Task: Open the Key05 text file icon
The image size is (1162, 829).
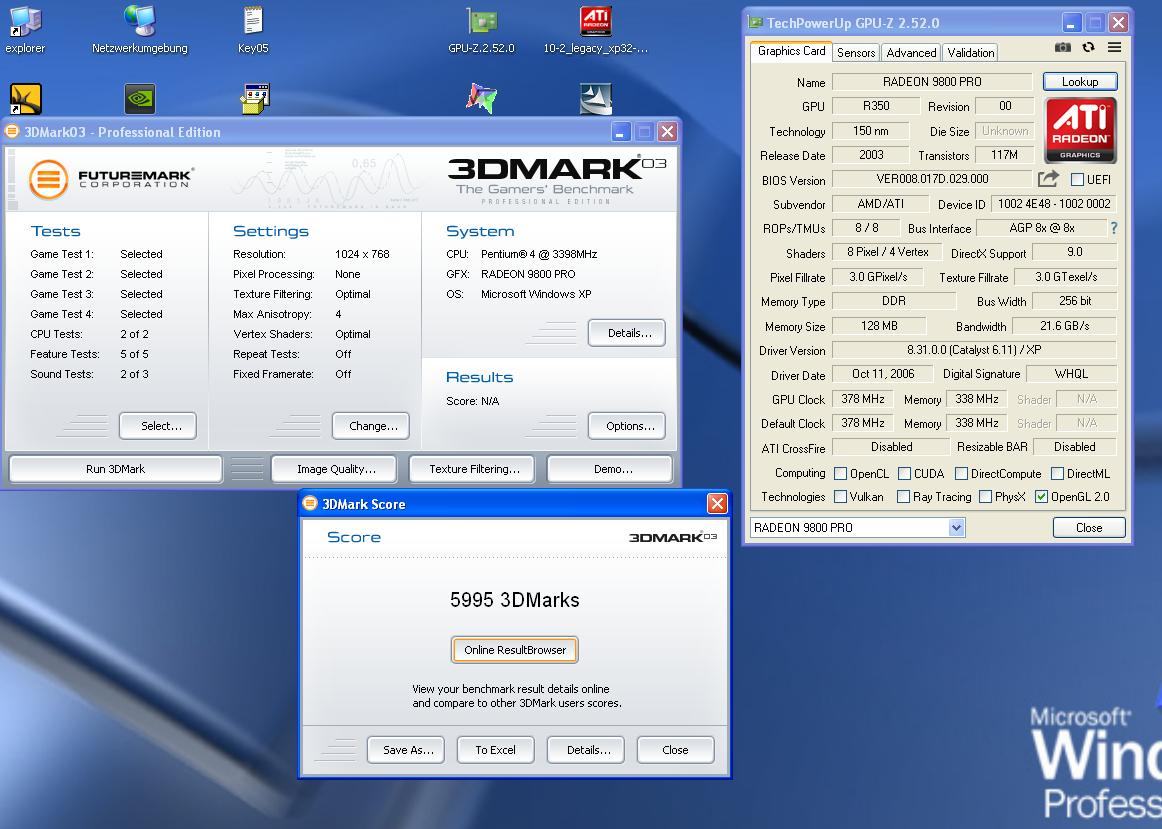Action: [x=253, y=30]
